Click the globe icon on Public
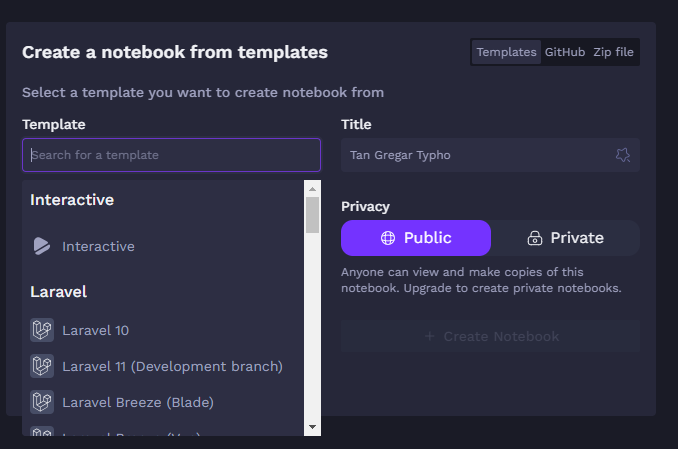The image size is (678, 449). click(388, 238)
